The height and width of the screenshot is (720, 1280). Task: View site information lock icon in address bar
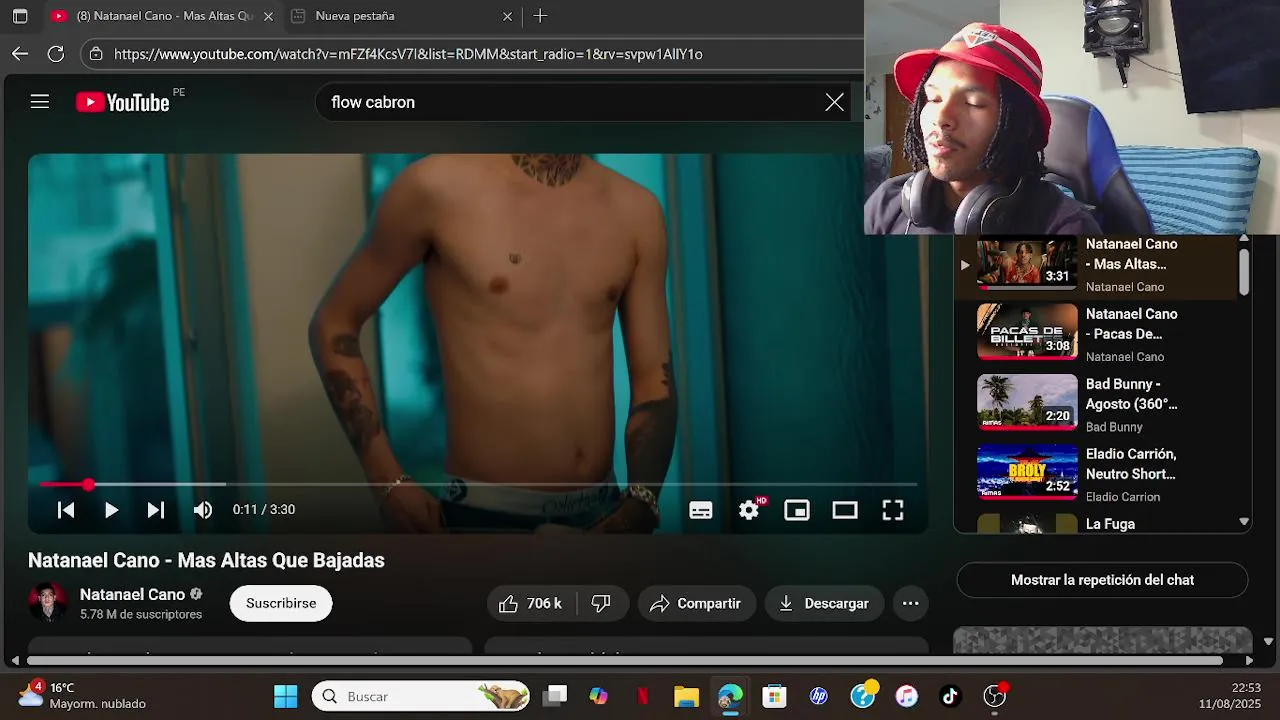pyautogui.click(x=95, y=54)
